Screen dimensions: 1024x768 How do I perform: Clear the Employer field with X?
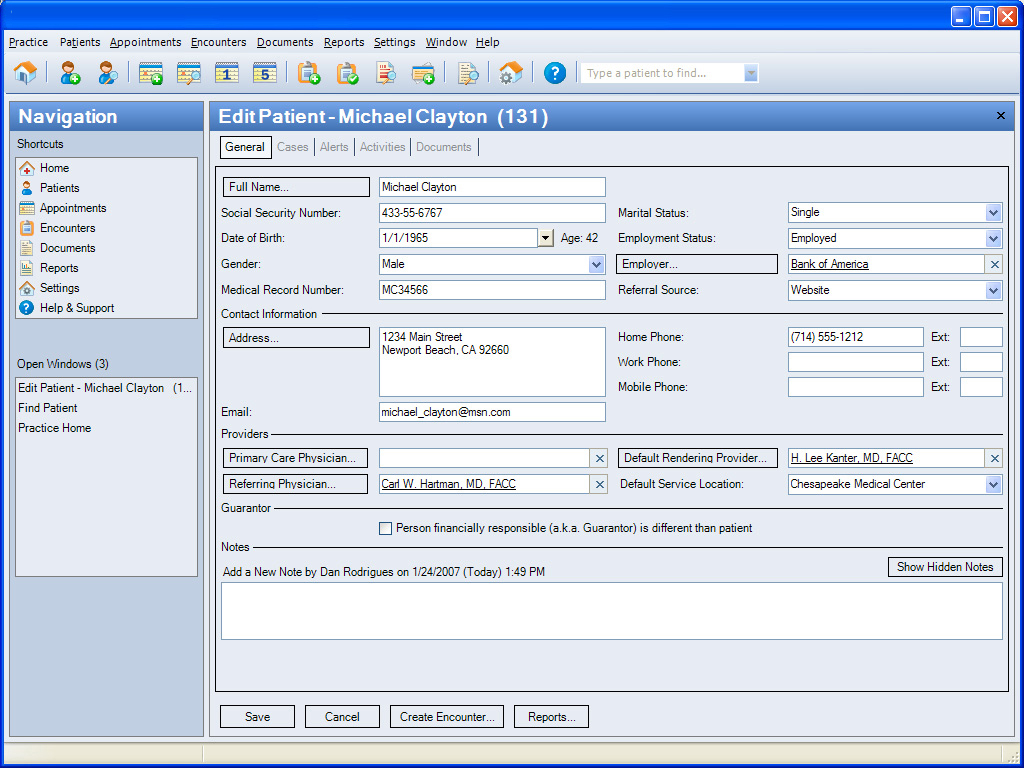(994, 264)
